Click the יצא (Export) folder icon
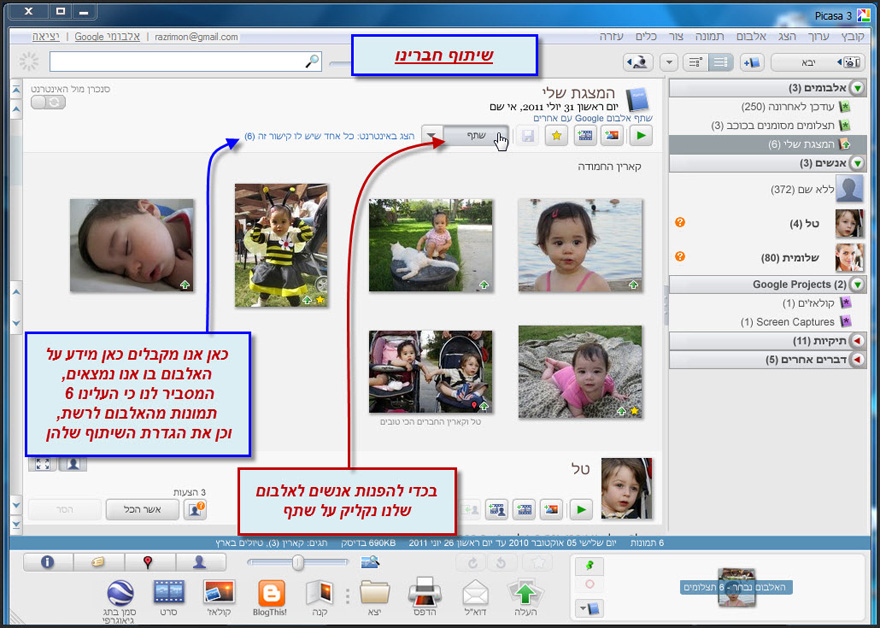This screenshot has width=880, height=628. click(374, 598)
